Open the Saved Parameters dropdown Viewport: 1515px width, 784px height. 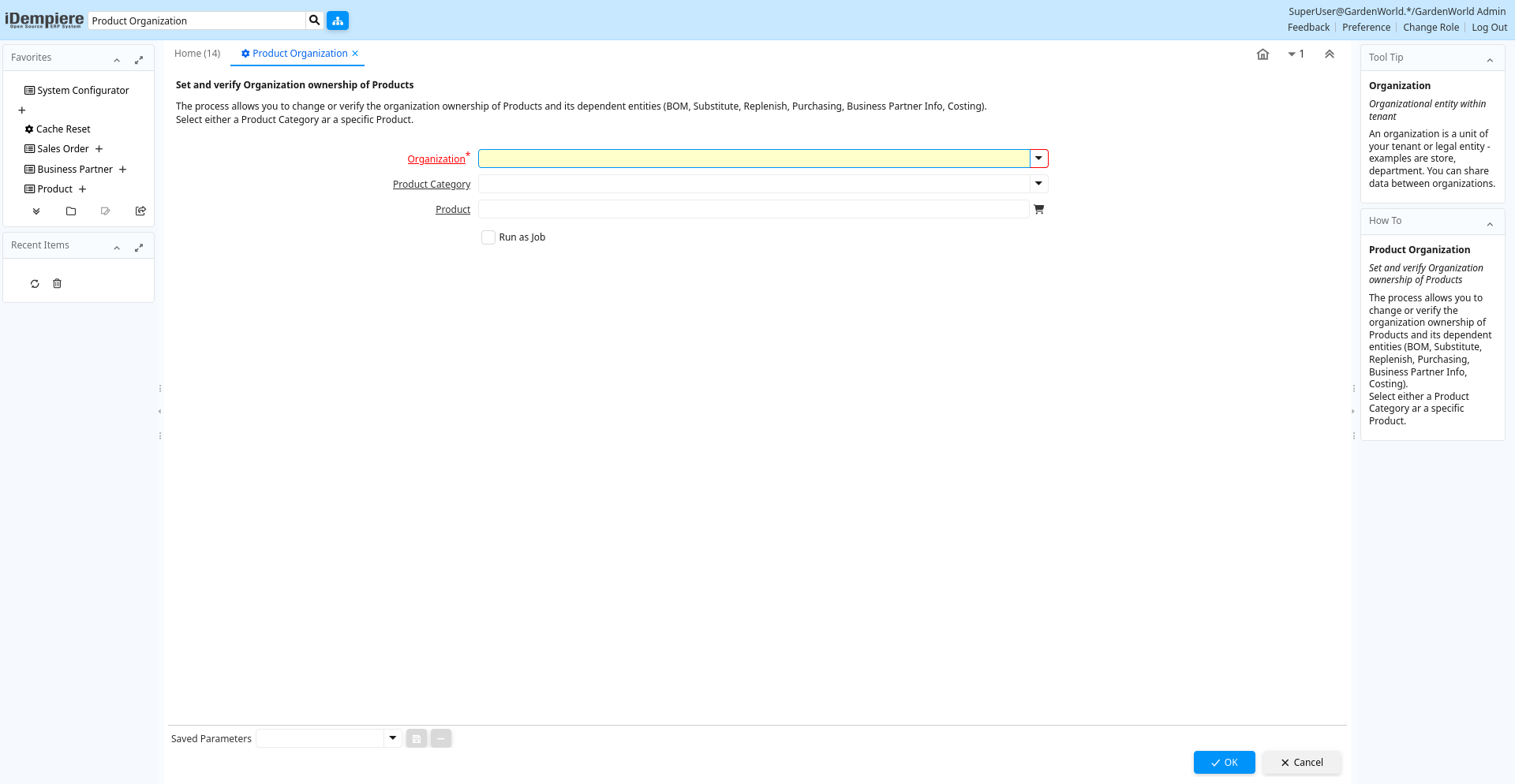click(x=392, y=738)
